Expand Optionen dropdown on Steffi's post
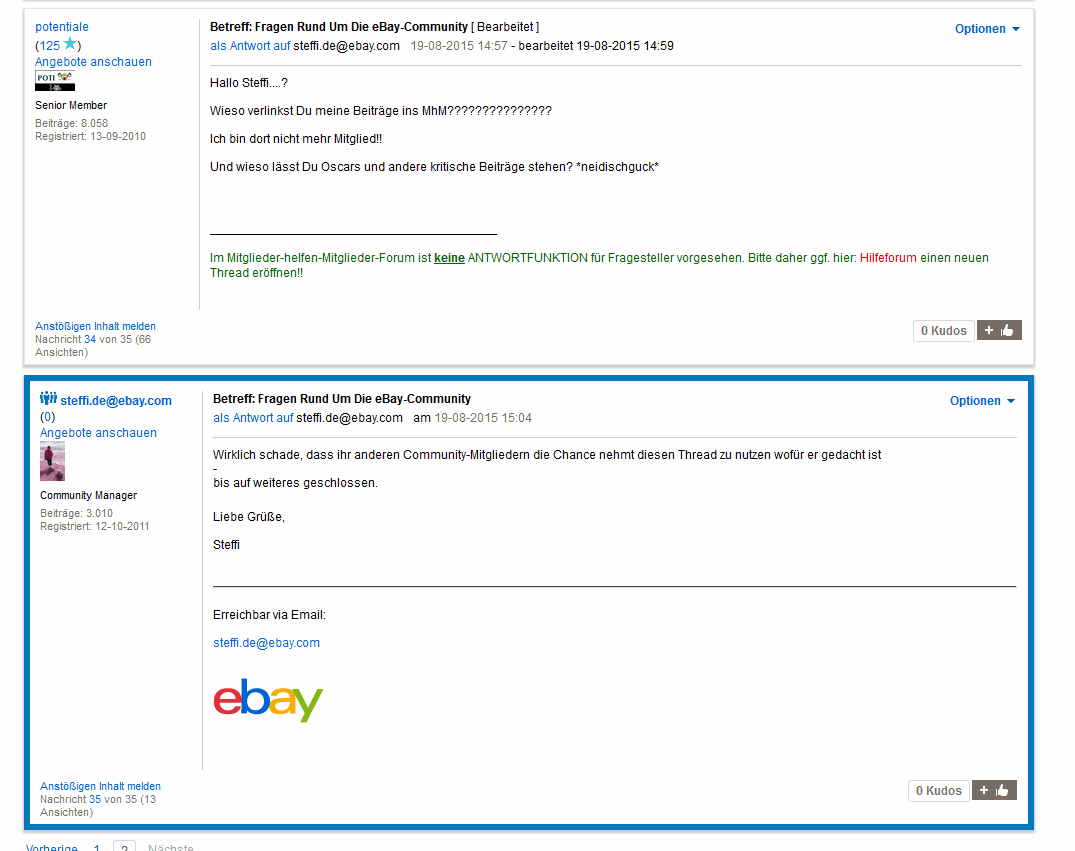1075x851 pixels. [x=982, y=401]
